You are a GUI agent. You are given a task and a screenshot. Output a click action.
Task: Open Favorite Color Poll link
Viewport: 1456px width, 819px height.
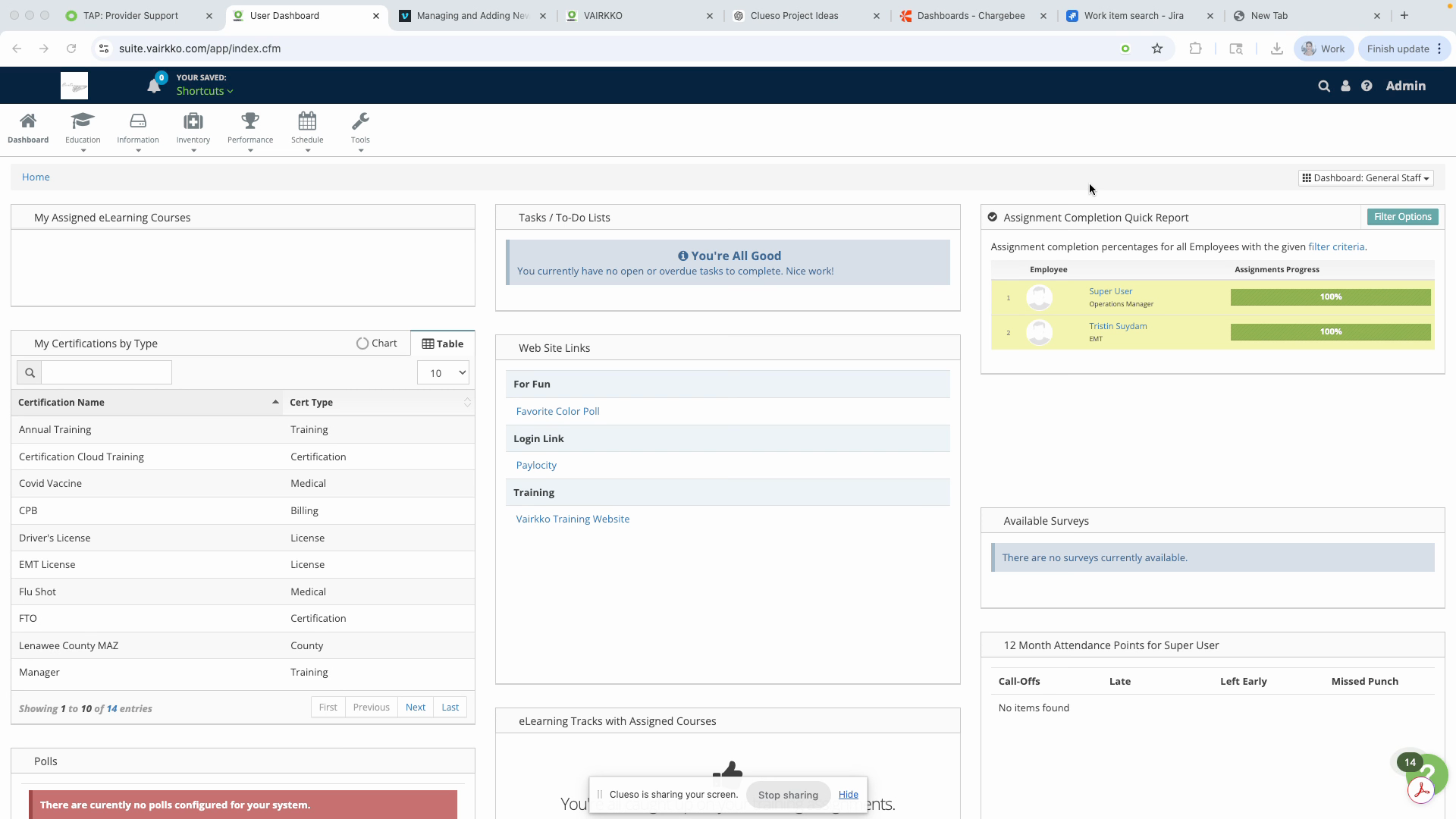click(x=557, y=411)
